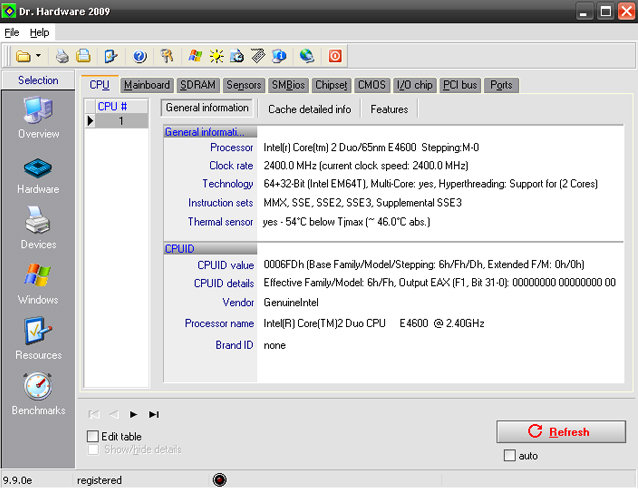
Task: Click the clock picture toolbar icon
Action: (x=237, y=56)
